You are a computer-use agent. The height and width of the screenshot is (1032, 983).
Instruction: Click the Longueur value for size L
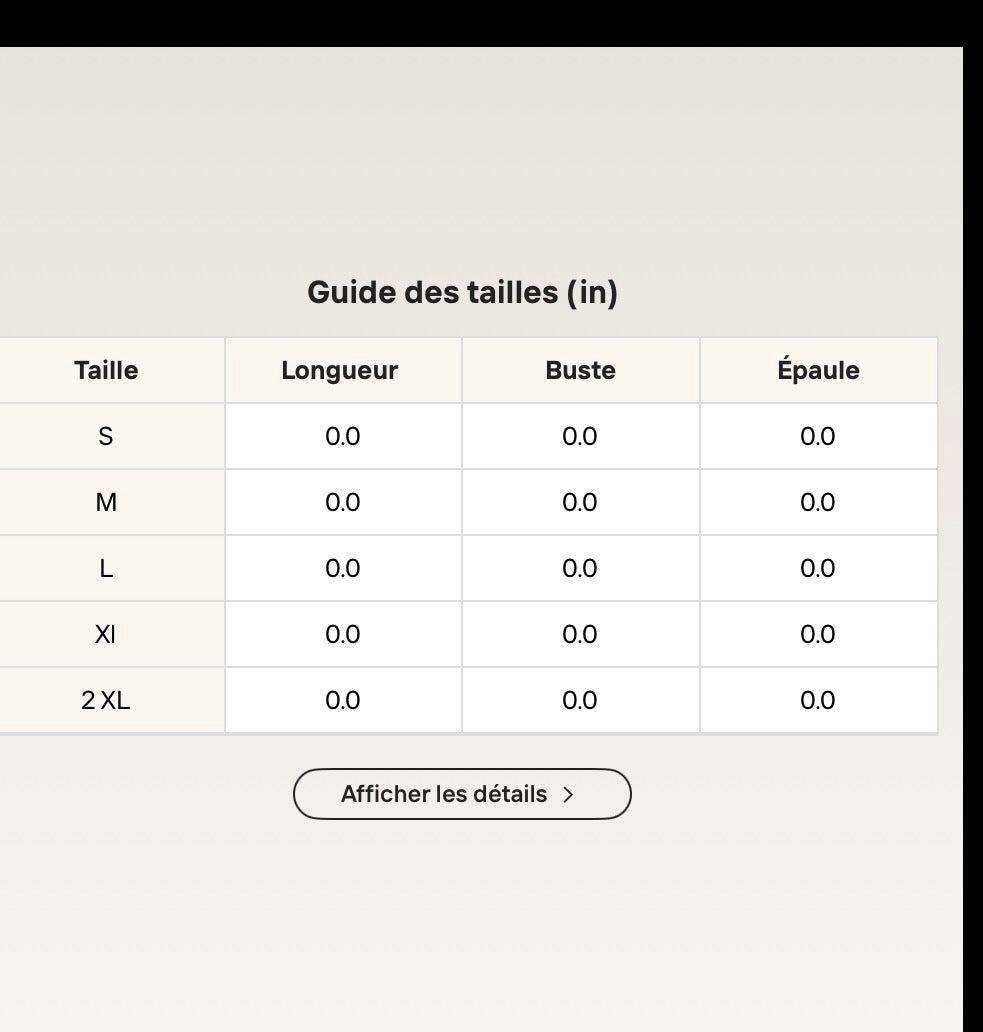pyautogui.click(x=343, y=568)
